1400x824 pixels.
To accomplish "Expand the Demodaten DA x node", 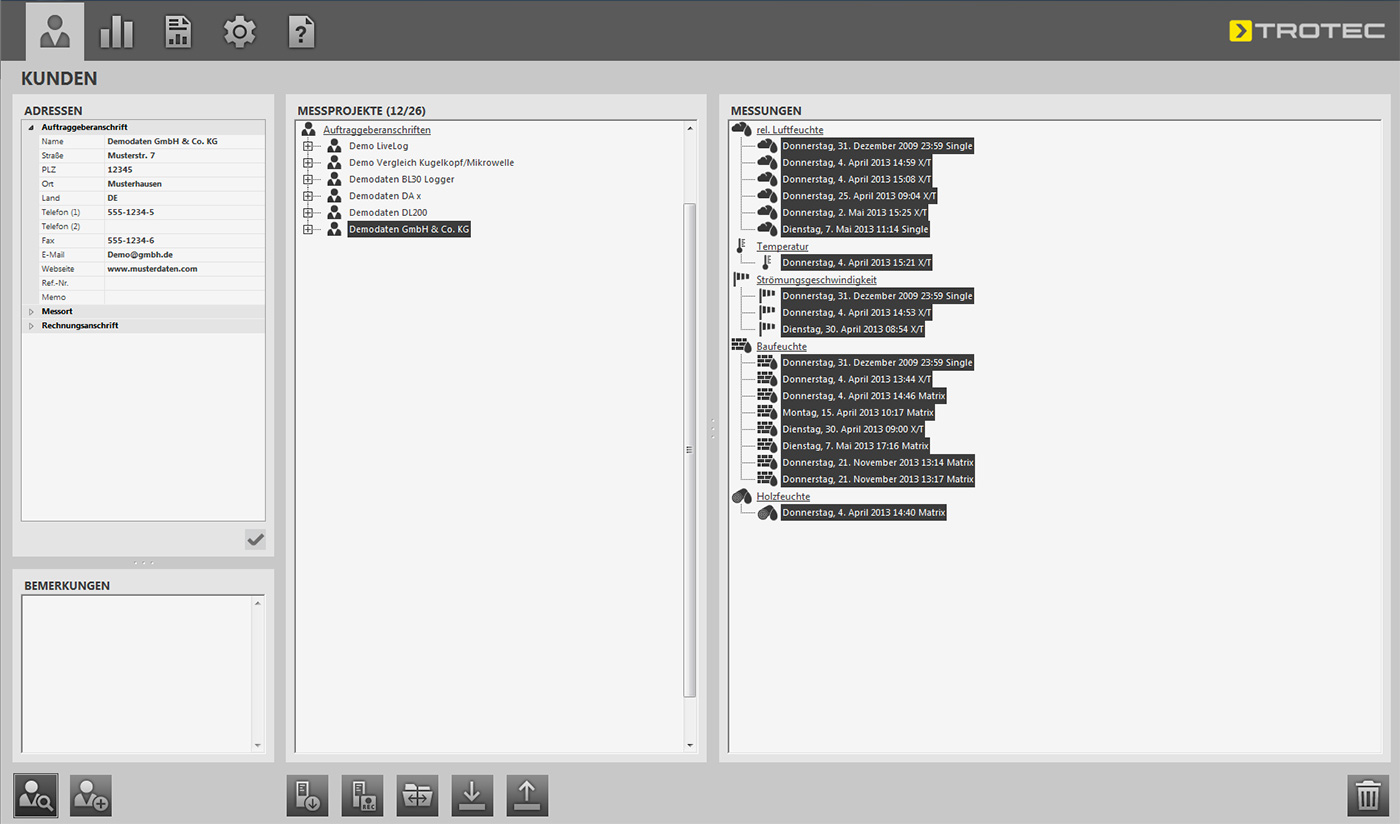I will (x=308, y=196).
